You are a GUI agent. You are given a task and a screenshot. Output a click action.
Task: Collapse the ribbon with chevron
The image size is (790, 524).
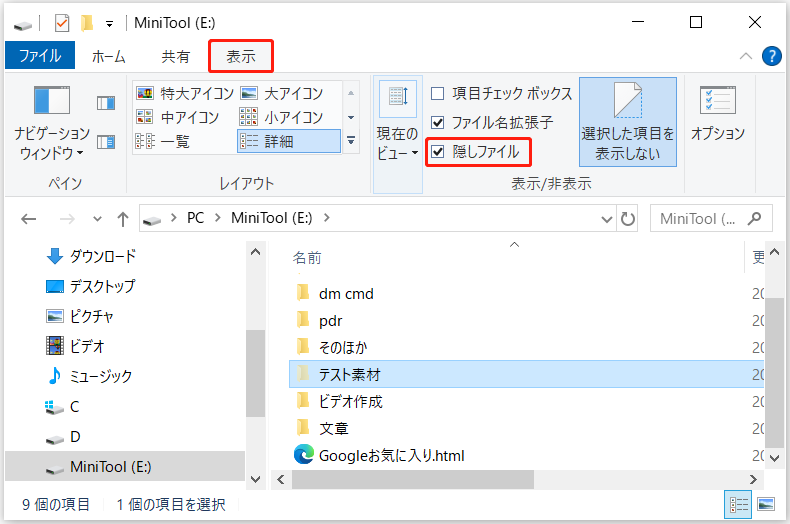point(746,56)
